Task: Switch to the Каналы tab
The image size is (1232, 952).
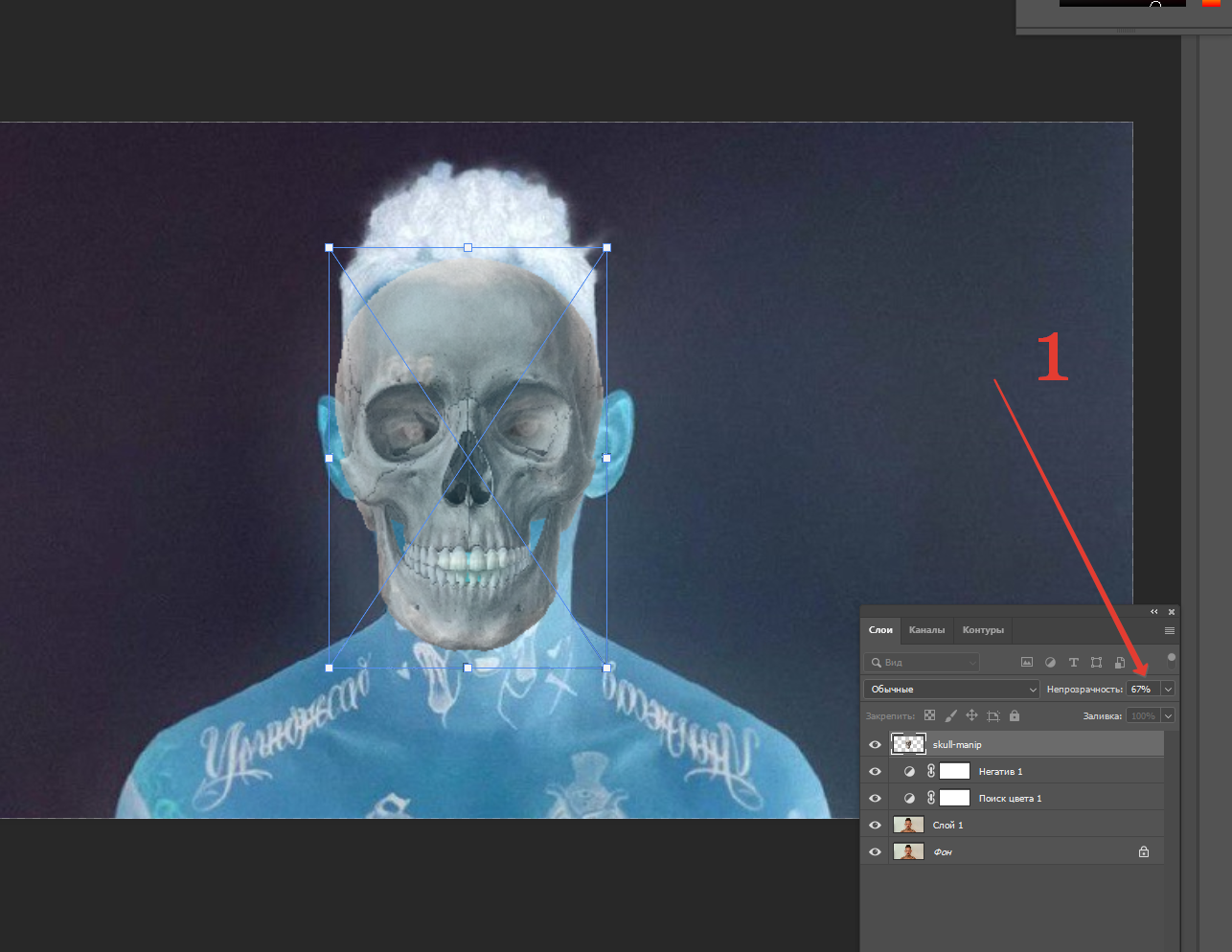Action: (926, 630)
